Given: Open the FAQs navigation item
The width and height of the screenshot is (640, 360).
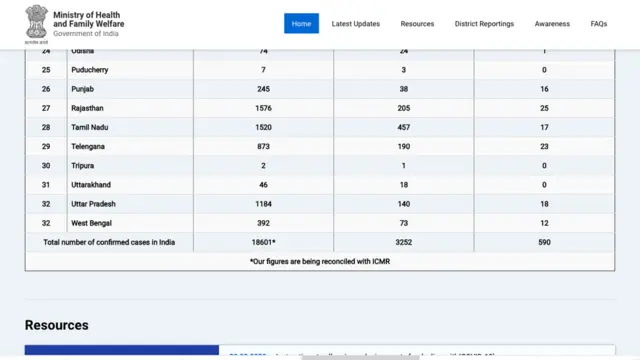Looking at the screenshot, I should click(599, 24).
